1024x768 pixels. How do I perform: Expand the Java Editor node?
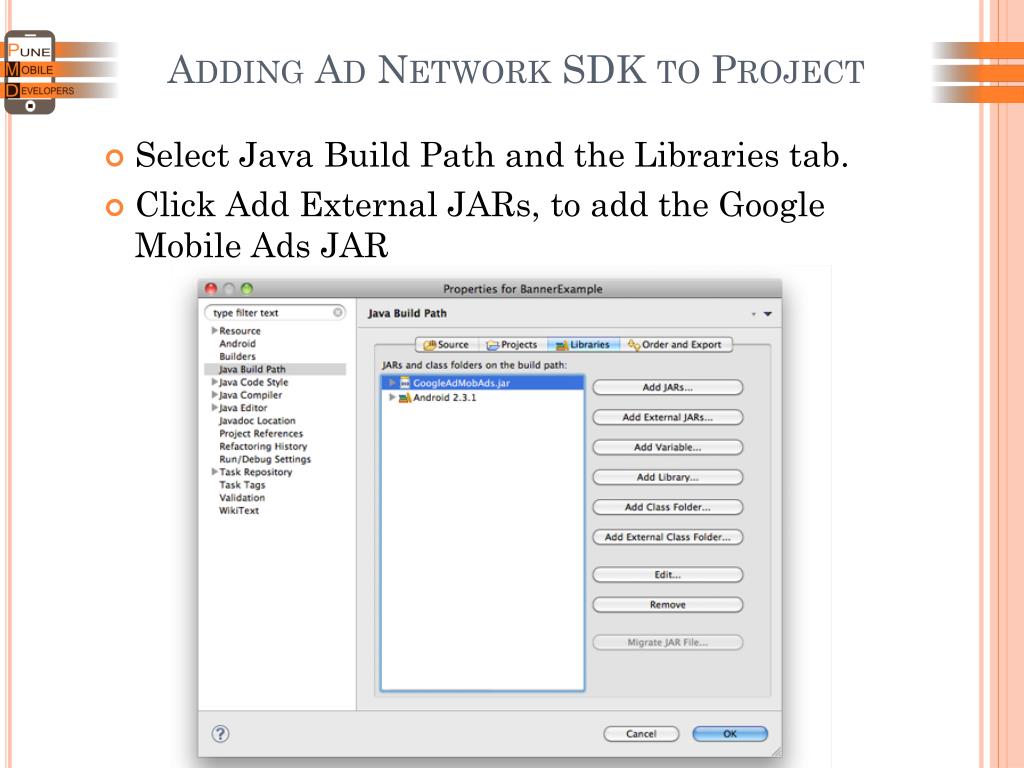(214, 408)
